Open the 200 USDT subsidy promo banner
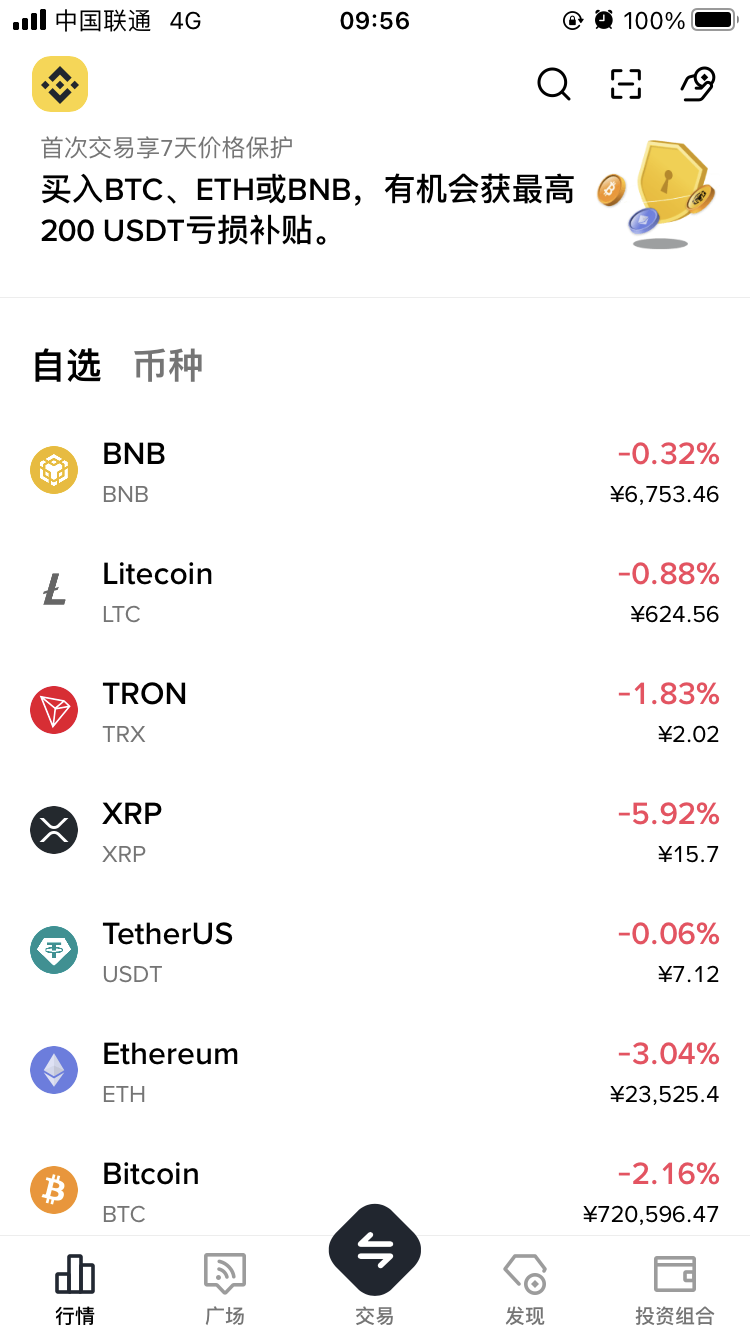Viewport: 750px width, 1334px height. pyautogui.click(x=308, y=210)
